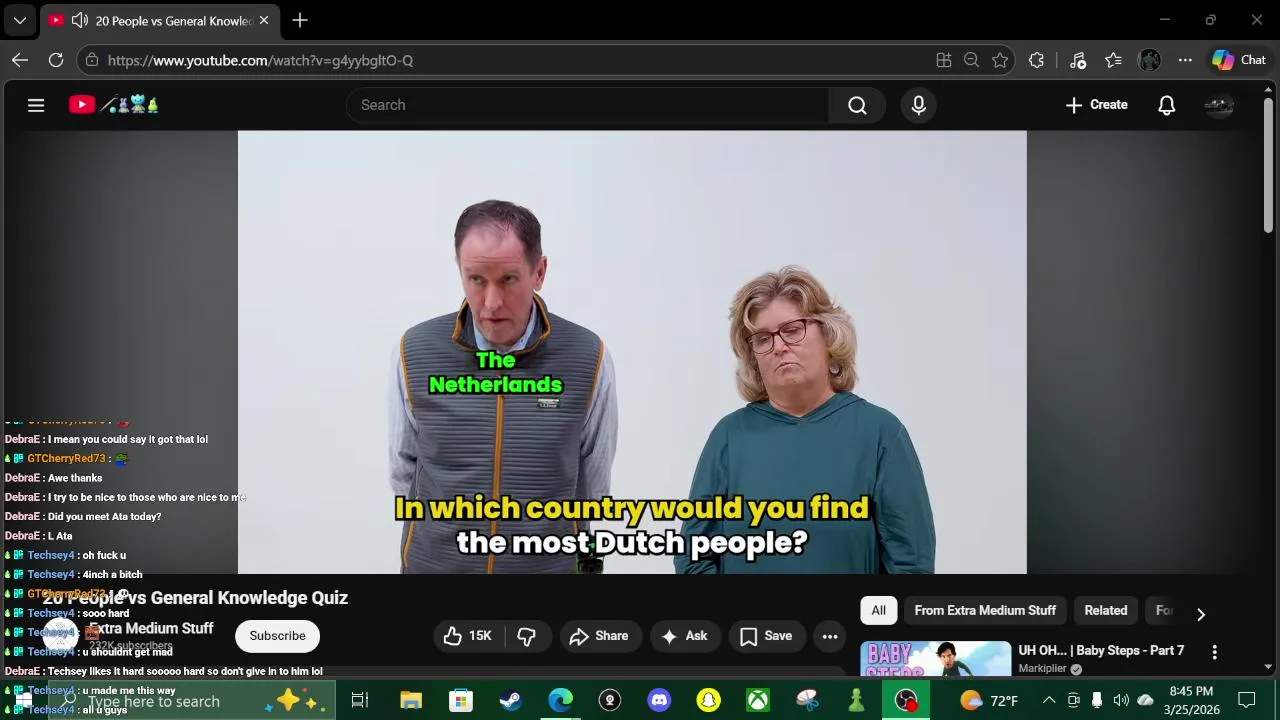Open Task View on taskbar
Screen dimensions: 1280x720
click(360, 700)
